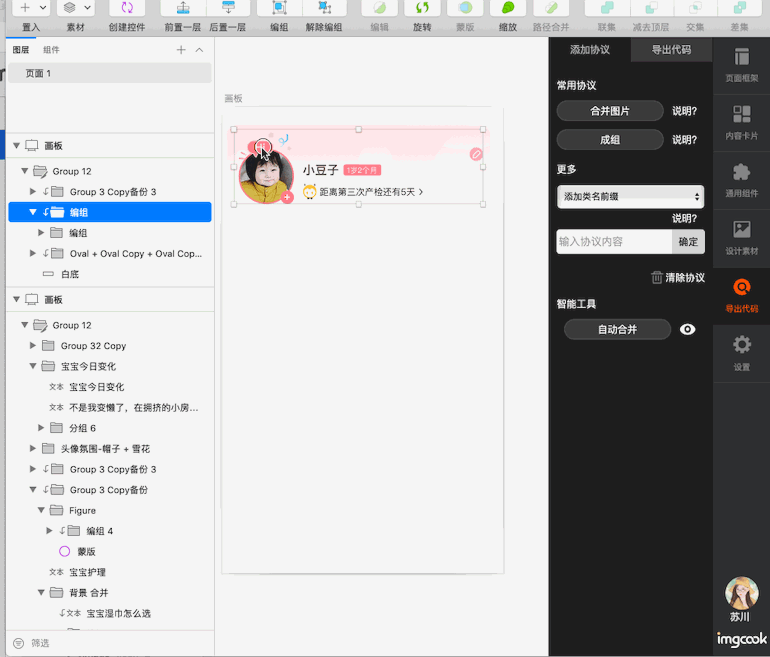Click the 创建控件 create symbol icon
The height and width of the screenshot is (657, 770).
127,8
